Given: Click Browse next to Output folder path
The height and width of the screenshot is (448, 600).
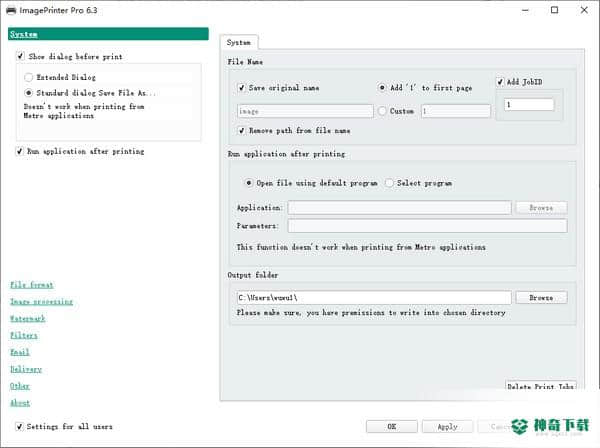Looking at the screenshot, I should tap(541, 298).
